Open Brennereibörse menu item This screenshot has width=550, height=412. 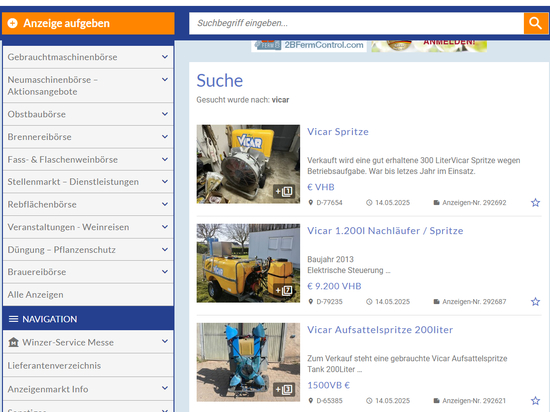pyautogui.click(x=88, y=137)
